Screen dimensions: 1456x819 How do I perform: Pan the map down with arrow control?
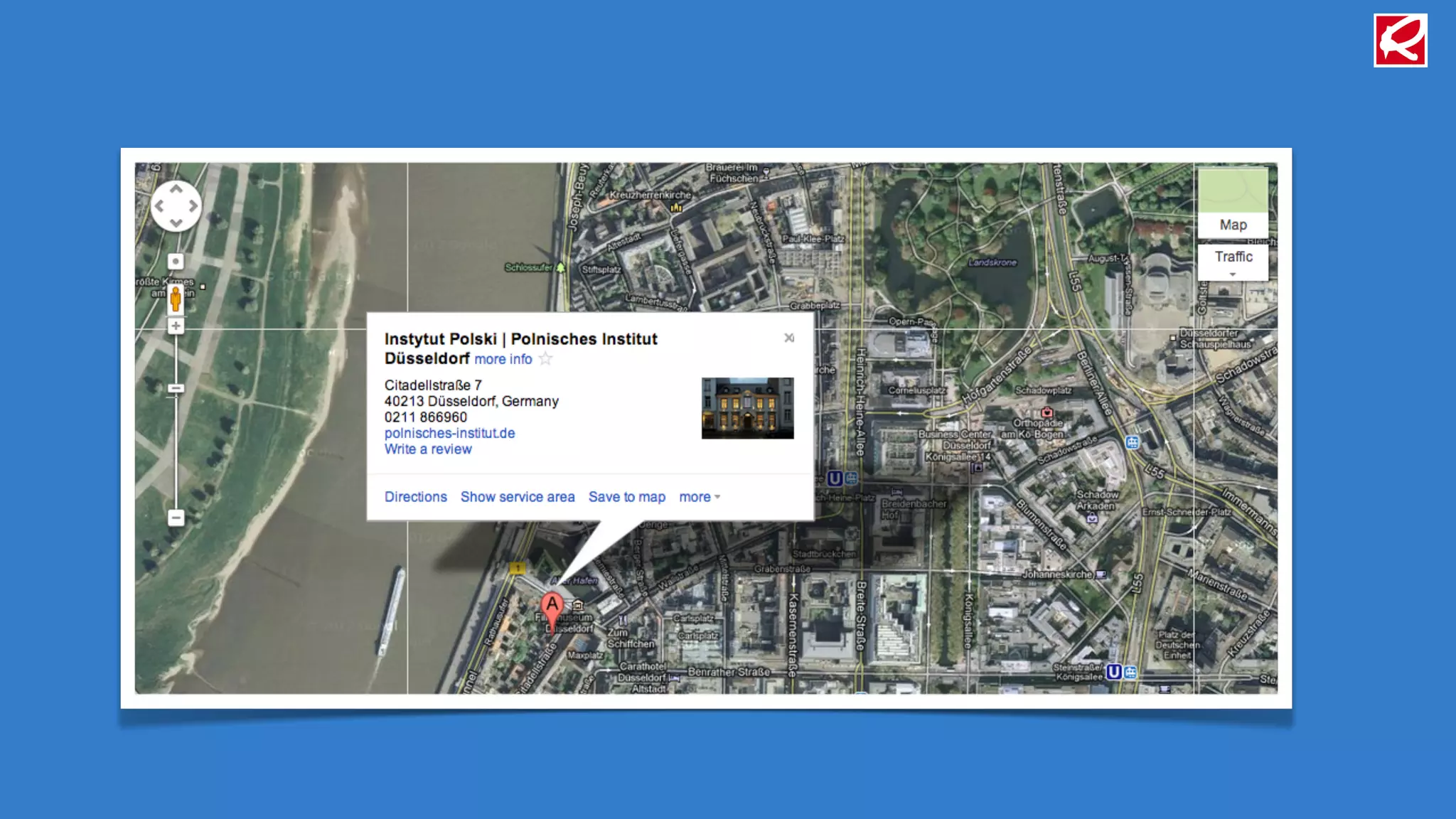[x=176, y=223]
